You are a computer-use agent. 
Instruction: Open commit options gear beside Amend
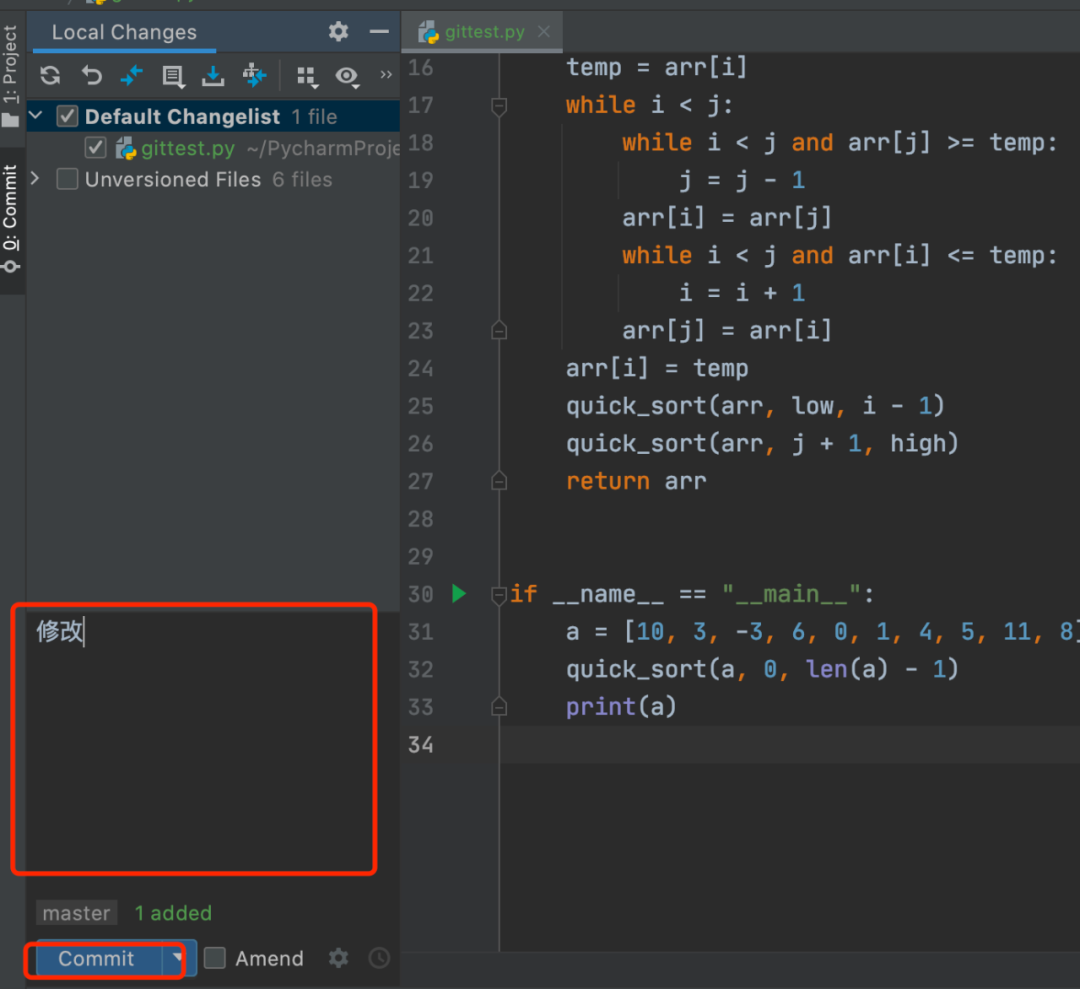pyautogui.click(x=339, y=958)
